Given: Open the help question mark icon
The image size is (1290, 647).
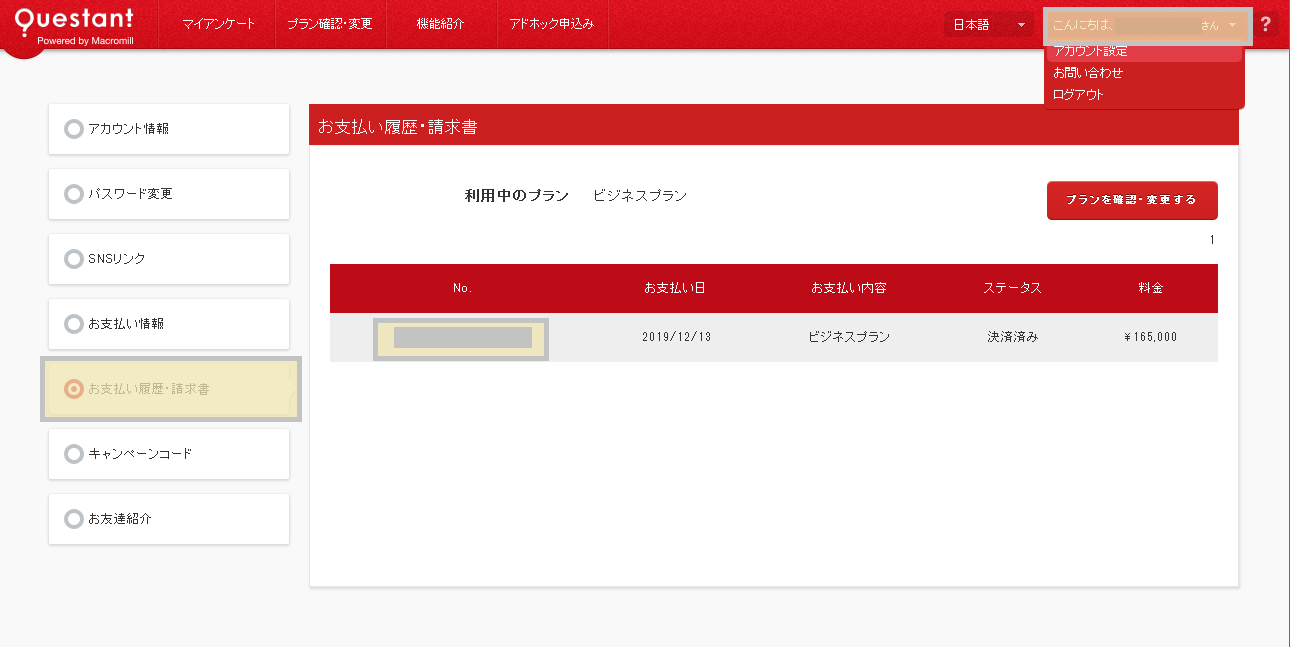Looking at the screenshot, I should coord(1266,25).
